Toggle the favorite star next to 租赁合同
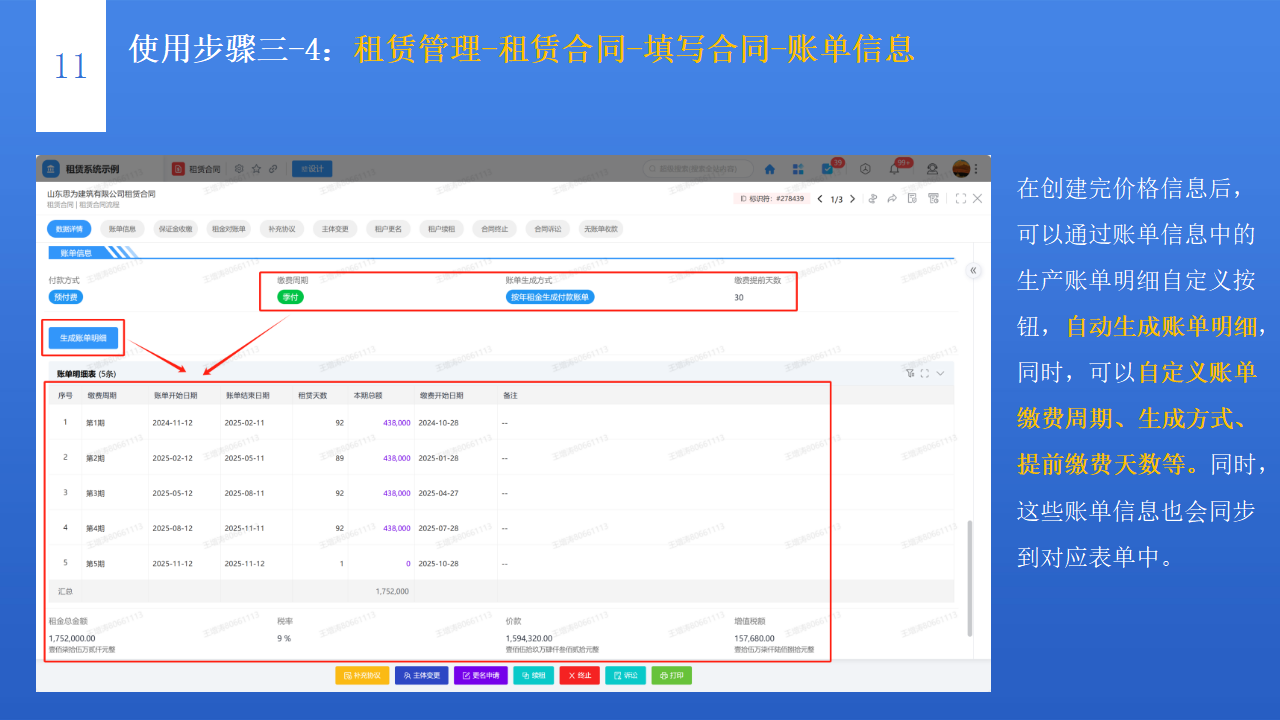 click(257, 168)
